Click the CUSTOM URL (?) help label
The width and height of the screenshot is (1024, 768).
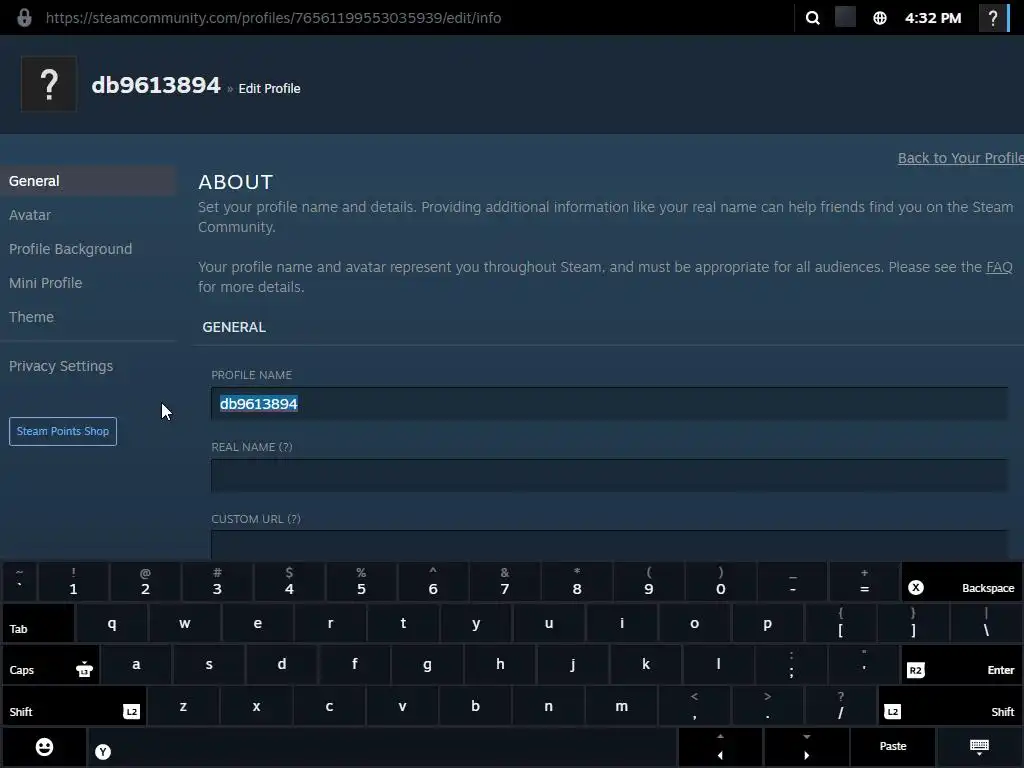coord(256,519)
